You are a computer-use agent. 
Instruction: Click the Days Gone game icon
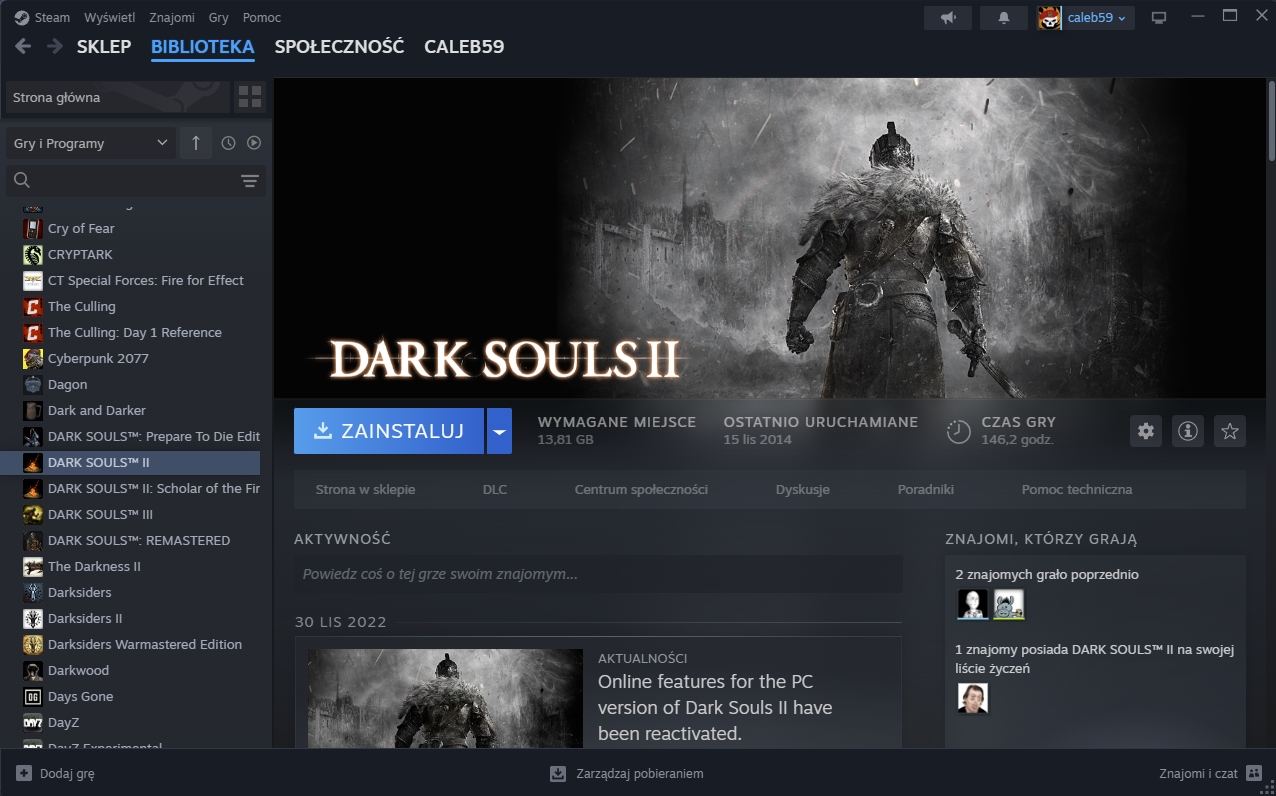coord(33,696)
